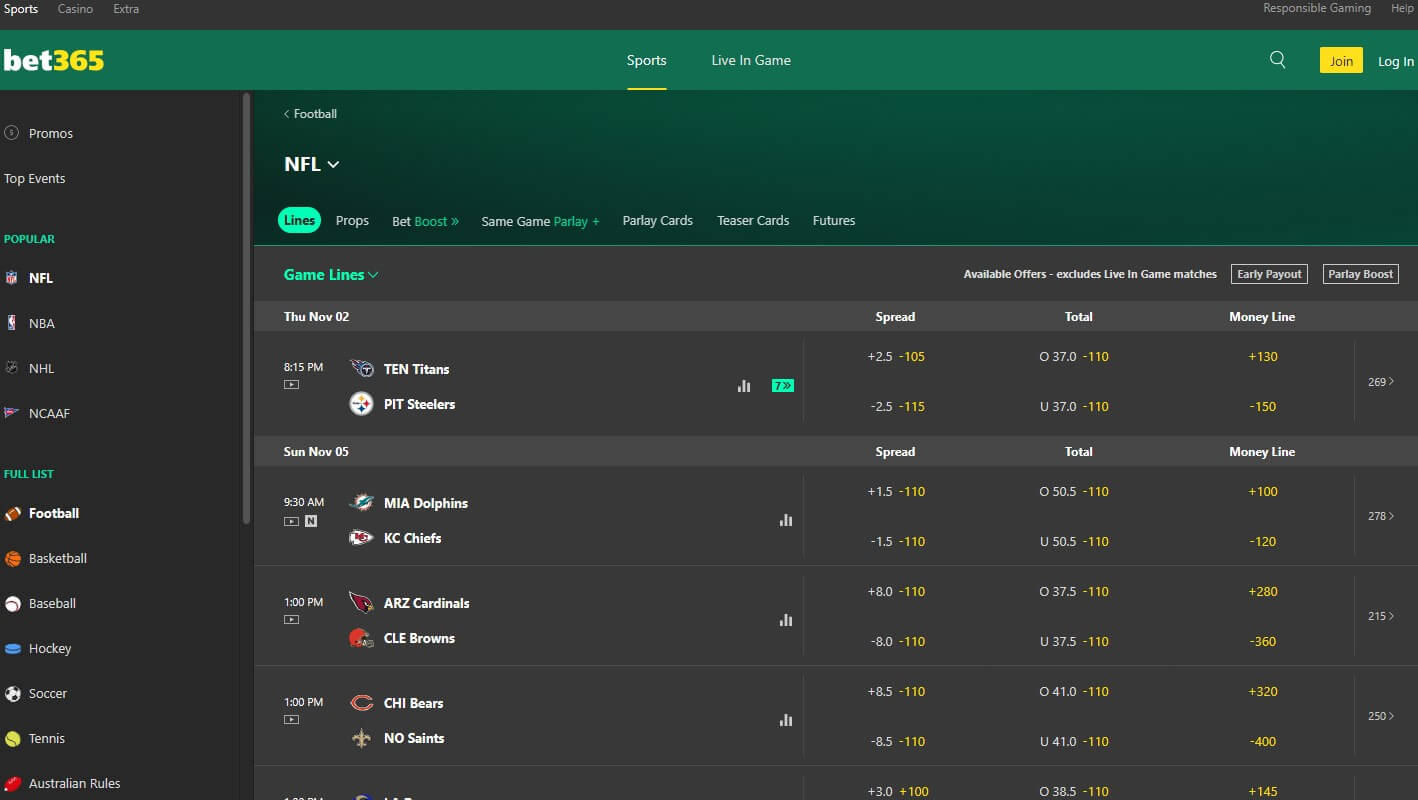Click the Cleveland Browns helmet logo

click(x=361, y=637)
